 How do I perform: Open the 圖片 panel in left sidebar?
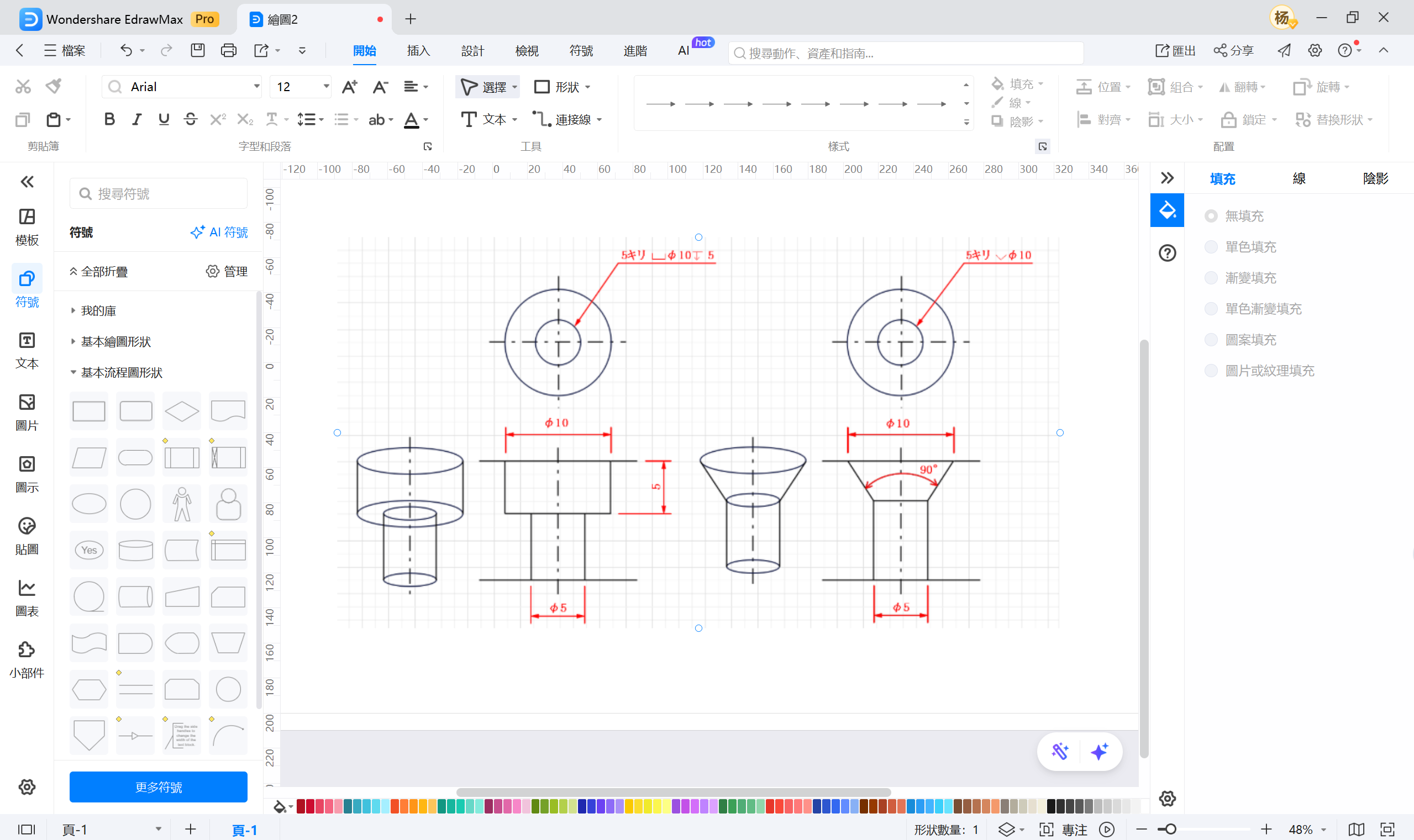point(27,412)
